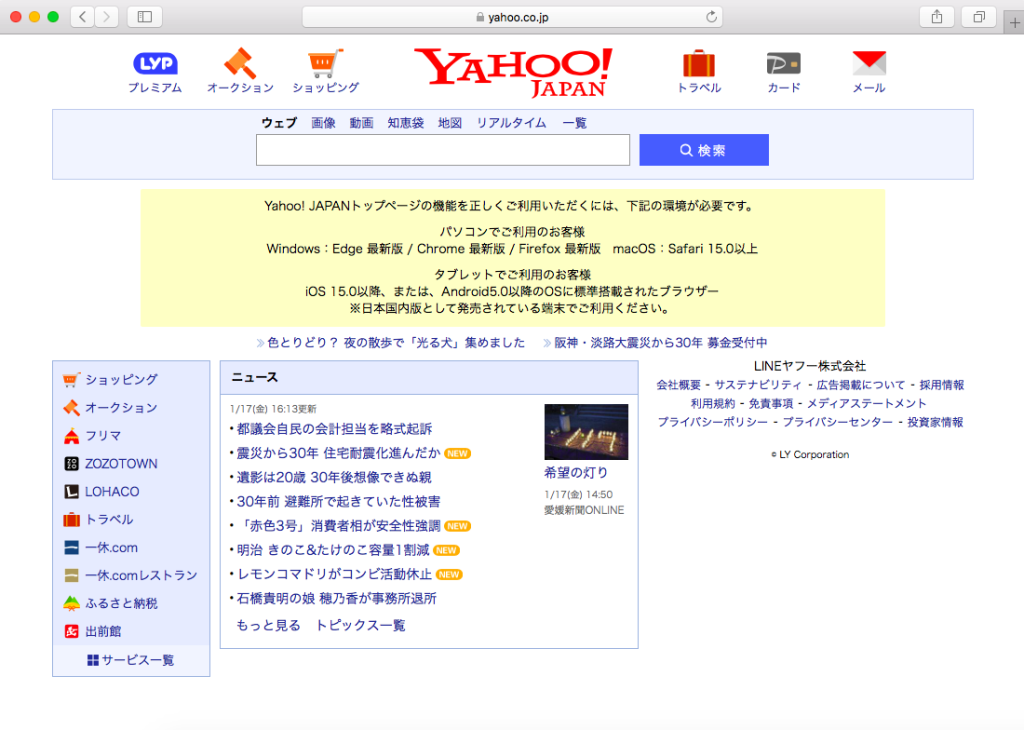Open ショッピング in the left sidebar
Screen dimensions: 1024x730
click(x=121, y=379)
